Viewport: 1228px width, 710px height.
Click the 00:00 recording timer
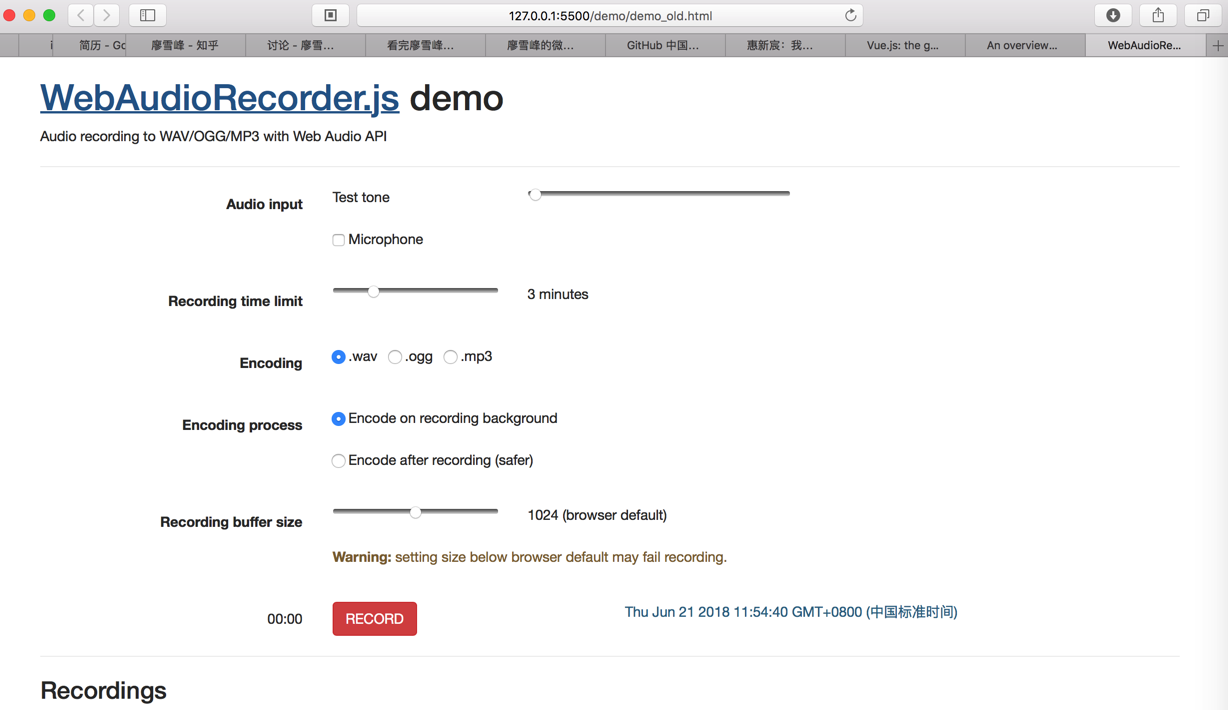pos(284,619)
